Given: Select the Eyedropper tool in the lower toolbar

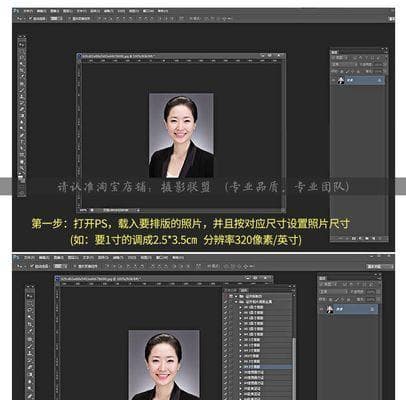Looking at the screenshot, I should pyautogui.click(x=30, y=331).
